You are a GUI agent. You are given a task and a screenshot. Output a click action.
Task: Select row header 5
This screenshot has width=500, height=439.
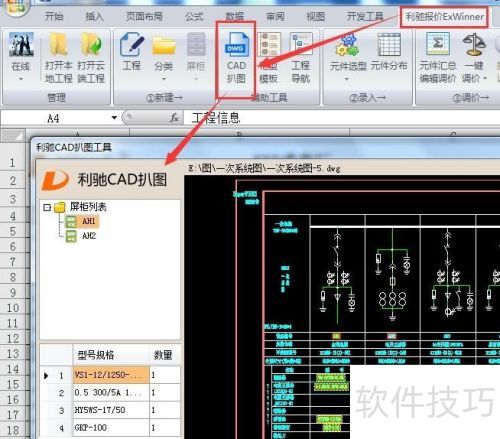[x=13, y=231]
